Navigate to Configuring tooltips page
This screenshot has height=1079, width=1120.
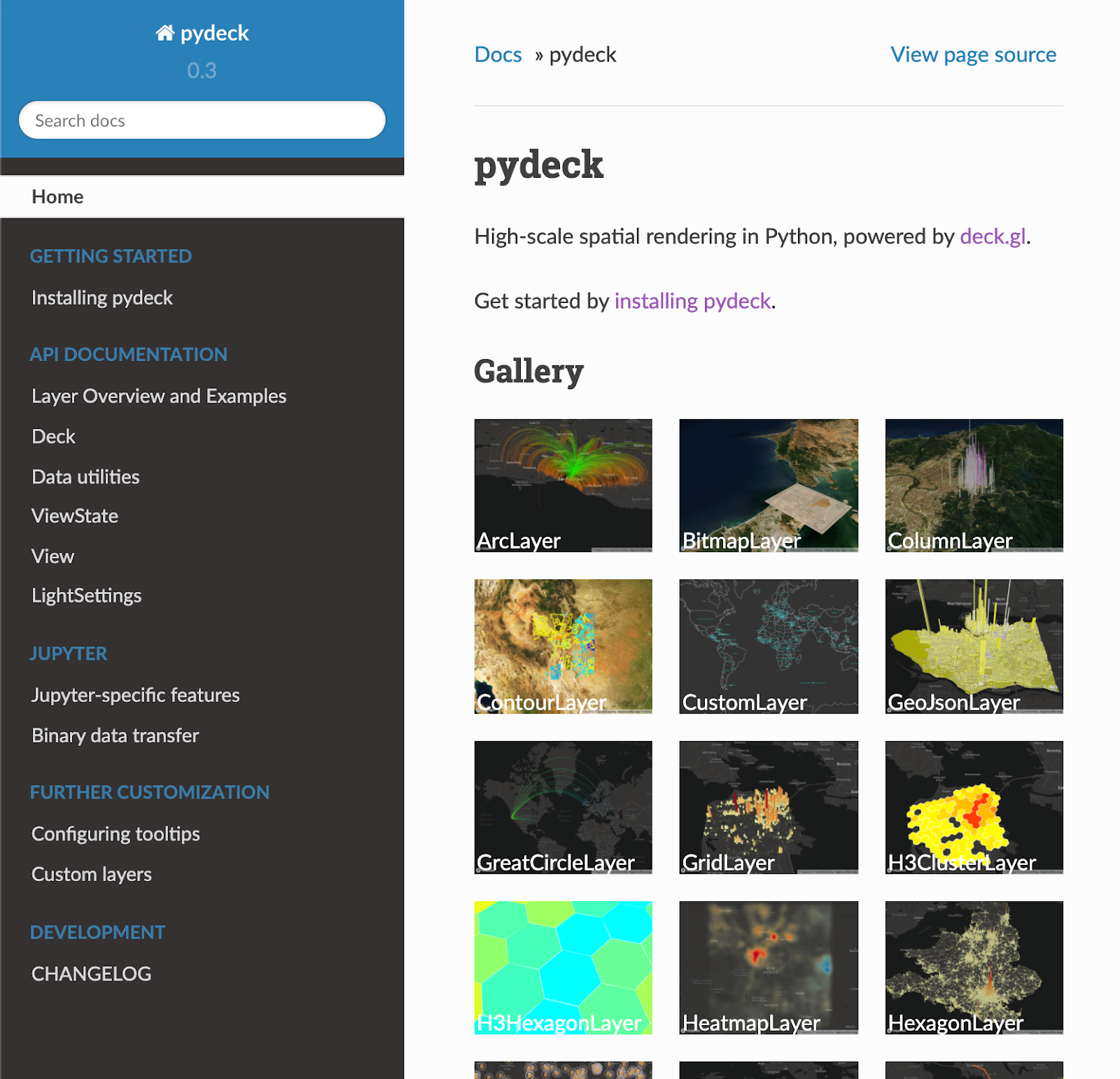coord(115,833)
